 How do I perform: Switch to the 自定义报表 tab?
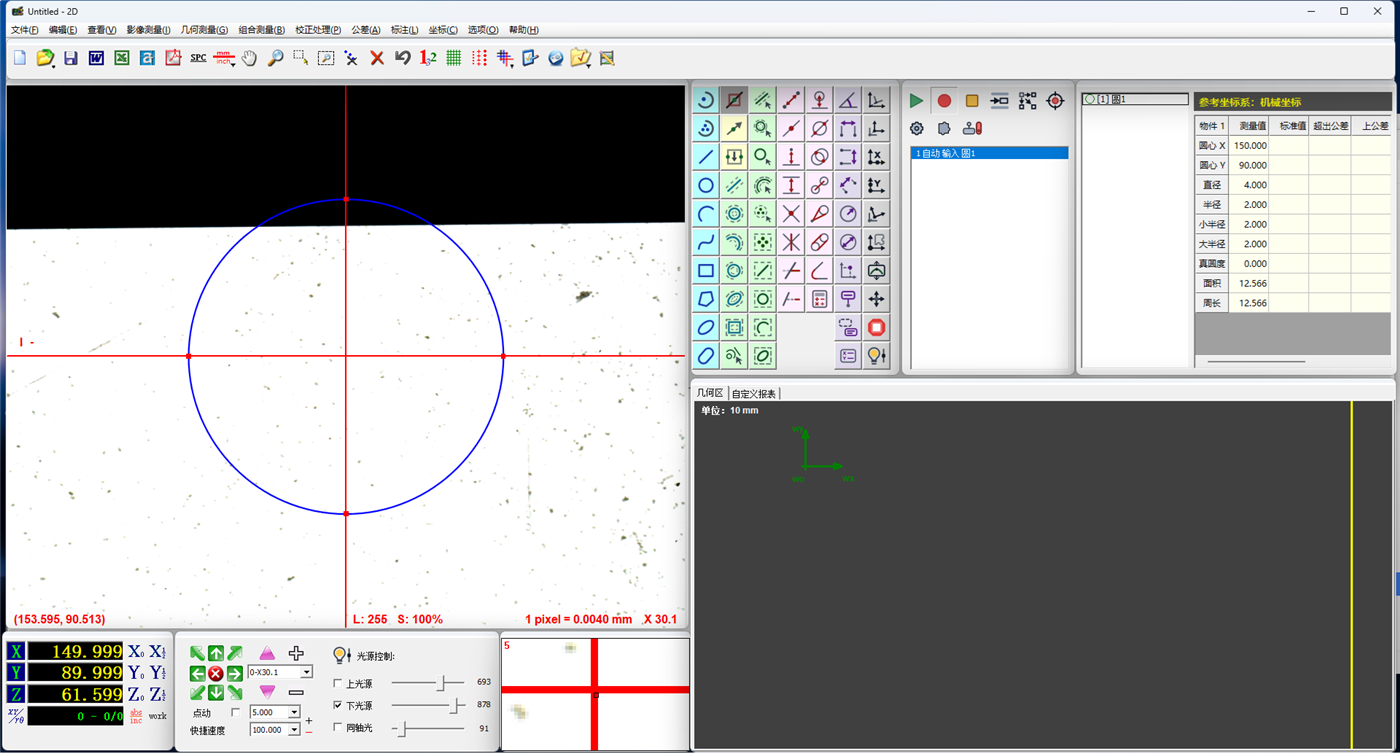[754, 393]
